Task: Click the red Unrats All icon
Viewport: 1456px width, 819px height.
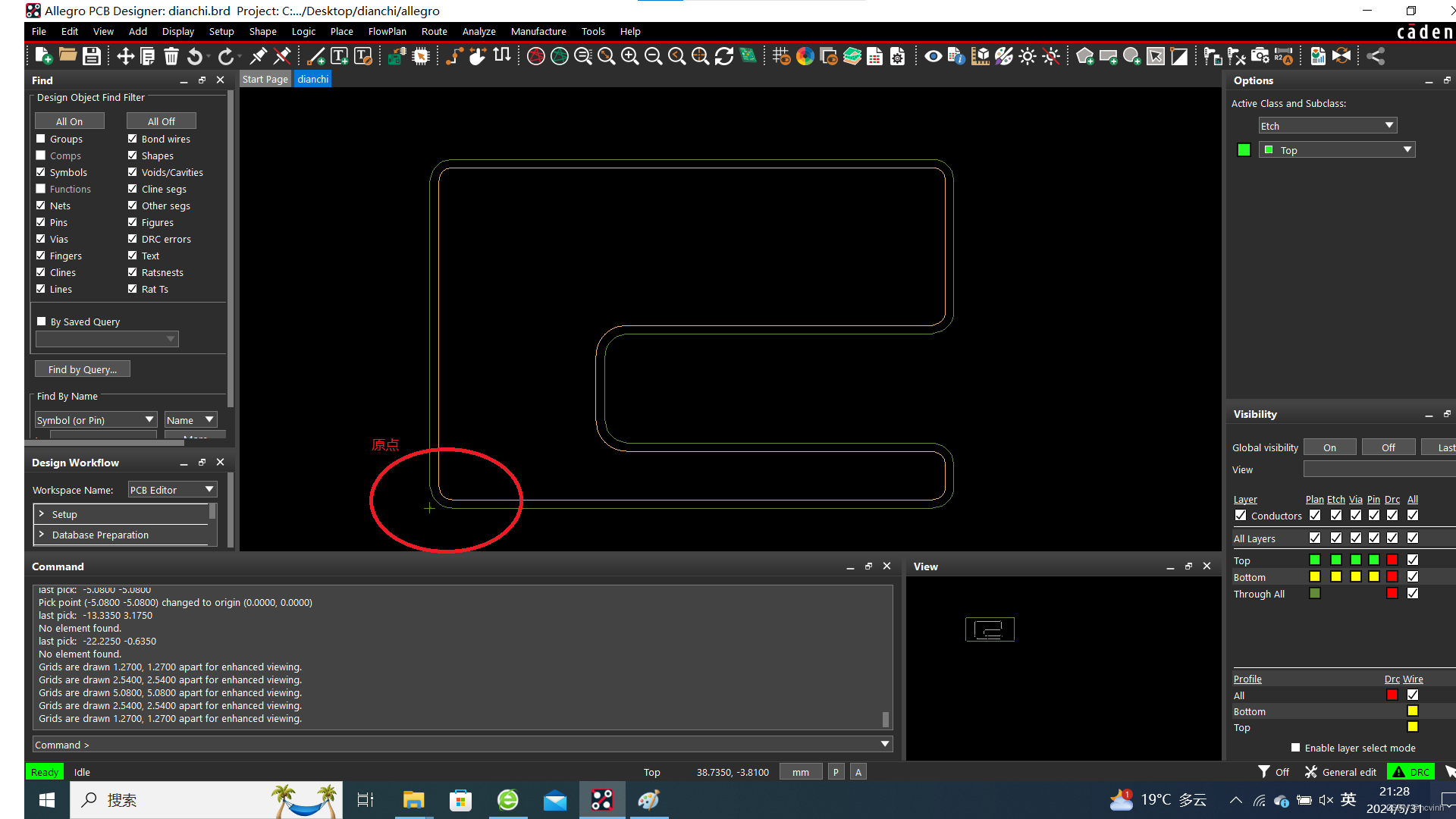Action: coord(536,56)
